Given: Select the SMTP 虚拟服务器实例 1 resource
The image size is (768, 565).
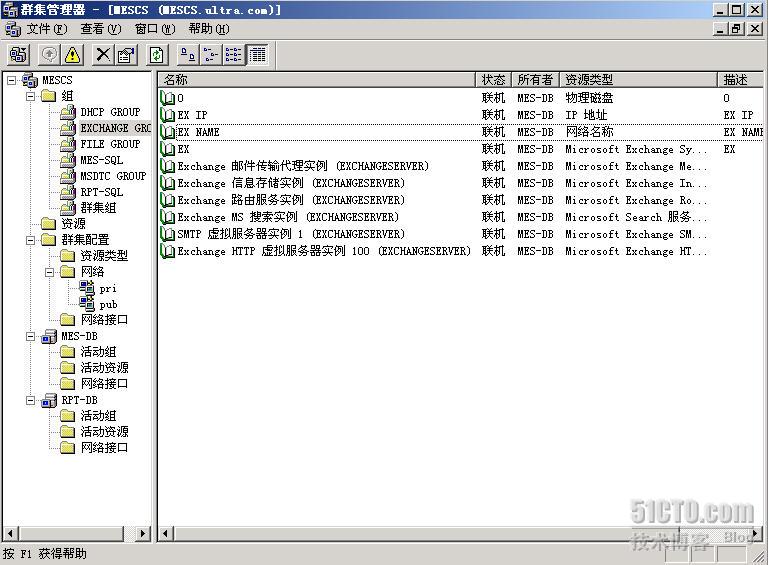Looking at the screenshot, I should (291, 234).
